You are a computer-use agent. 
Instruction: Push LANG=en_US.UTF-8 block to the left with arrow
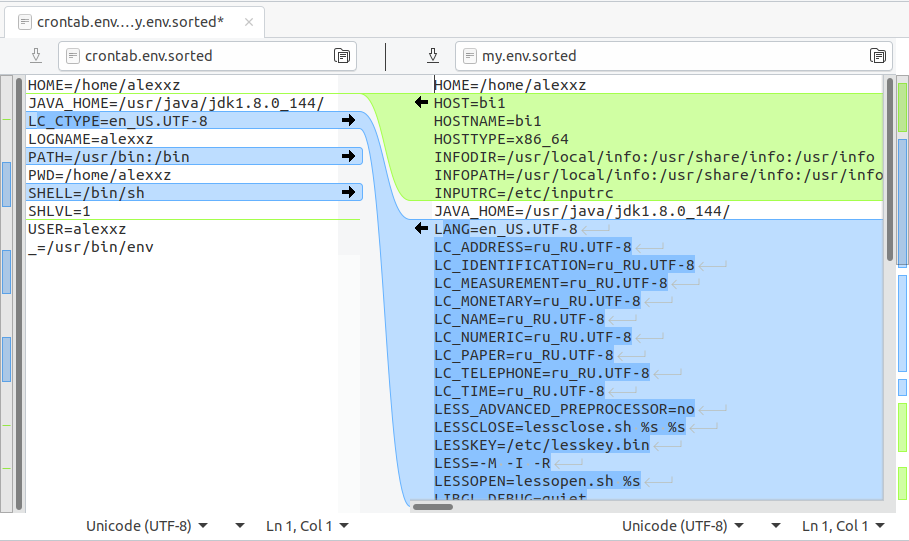coord(421,228)
